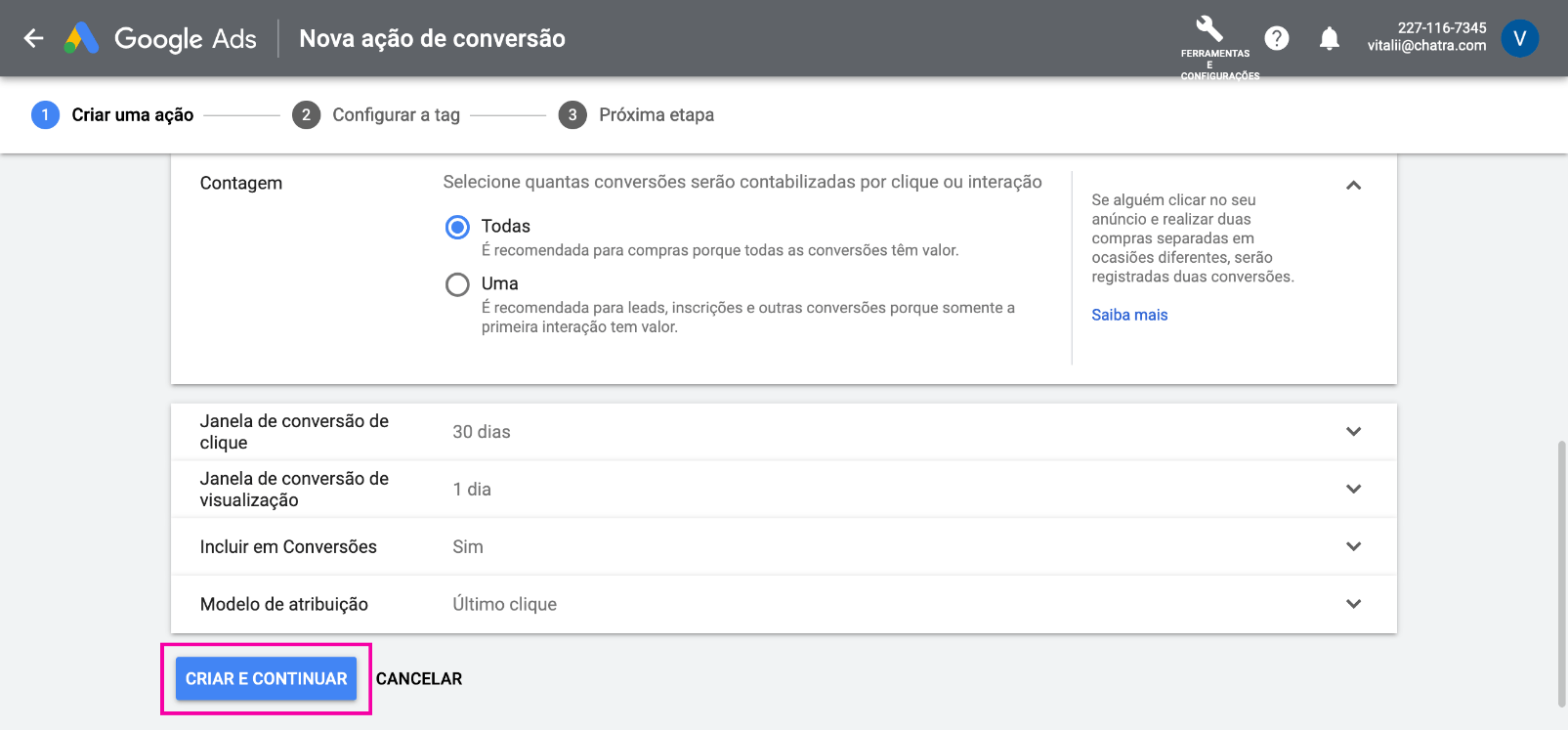
Task: Go to step 1 Criar uma ação
Action: coord(112,115)
